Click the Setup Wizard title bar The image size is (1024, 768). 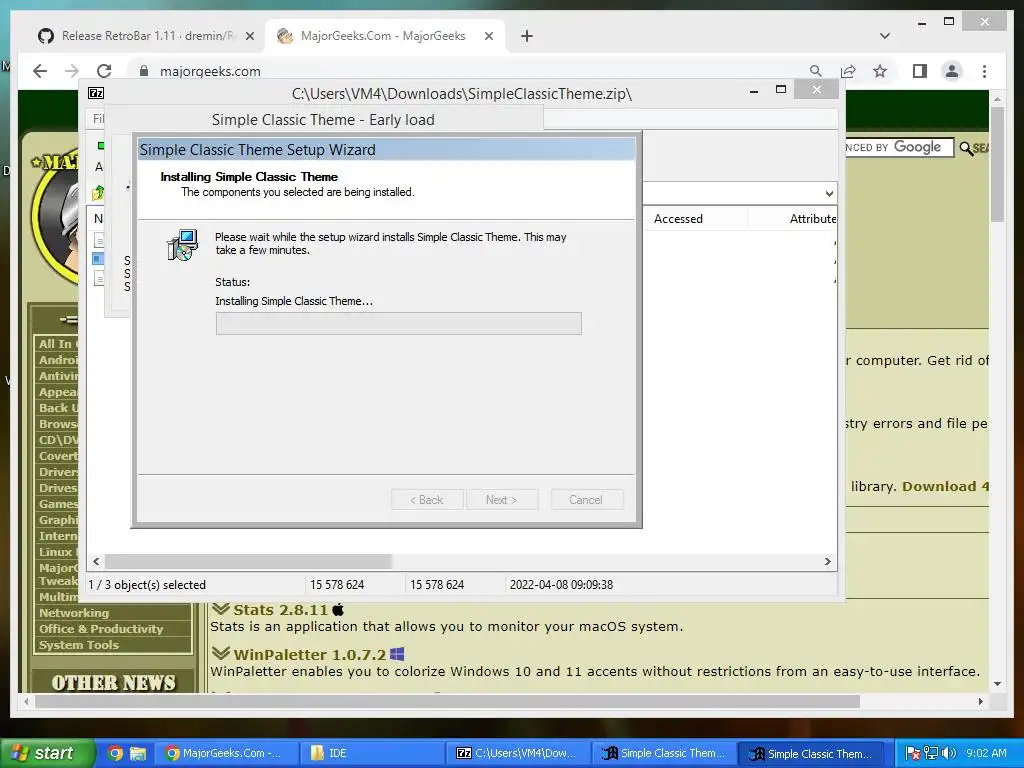tap(387, 150)
